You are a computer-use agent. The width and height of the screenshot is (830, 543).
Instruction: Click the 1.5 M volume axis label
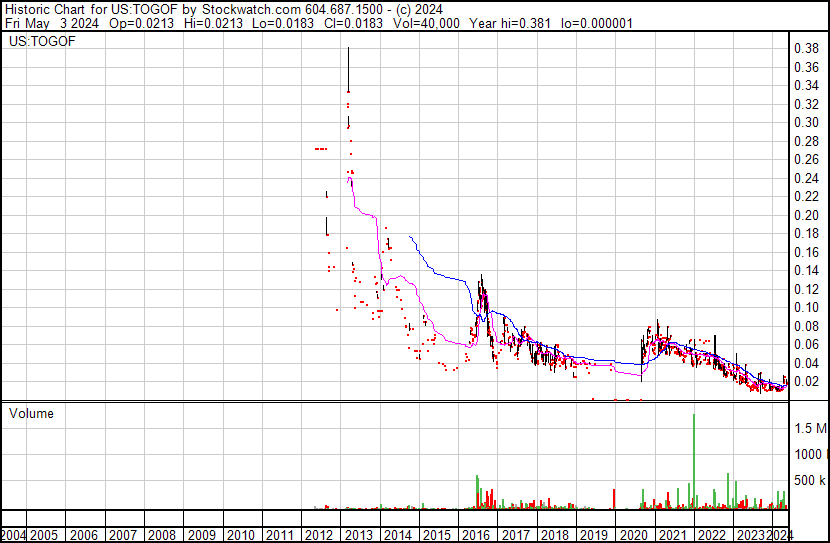click(810, 429)
